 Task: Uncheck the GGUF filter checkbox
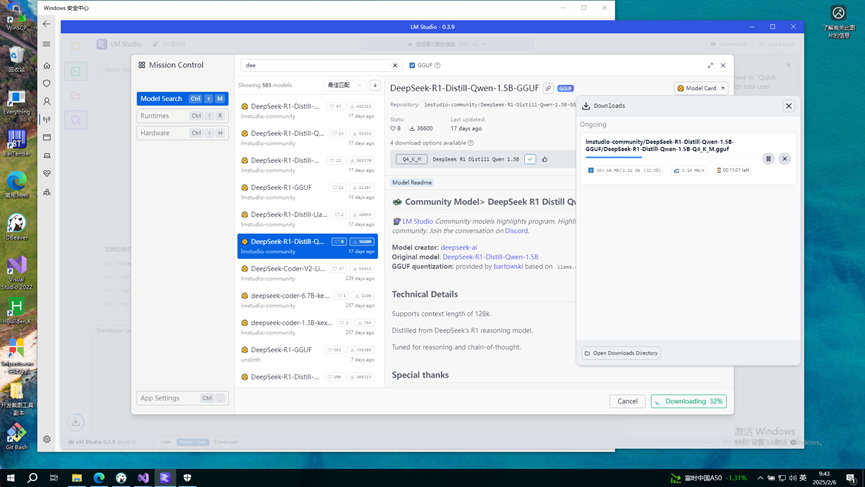coord(412,65)
